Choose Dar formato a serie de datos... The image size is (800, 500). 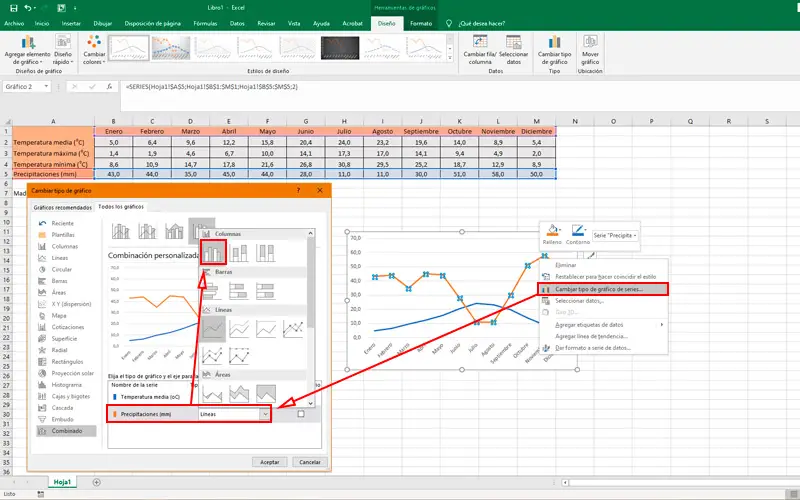(593, 348)
